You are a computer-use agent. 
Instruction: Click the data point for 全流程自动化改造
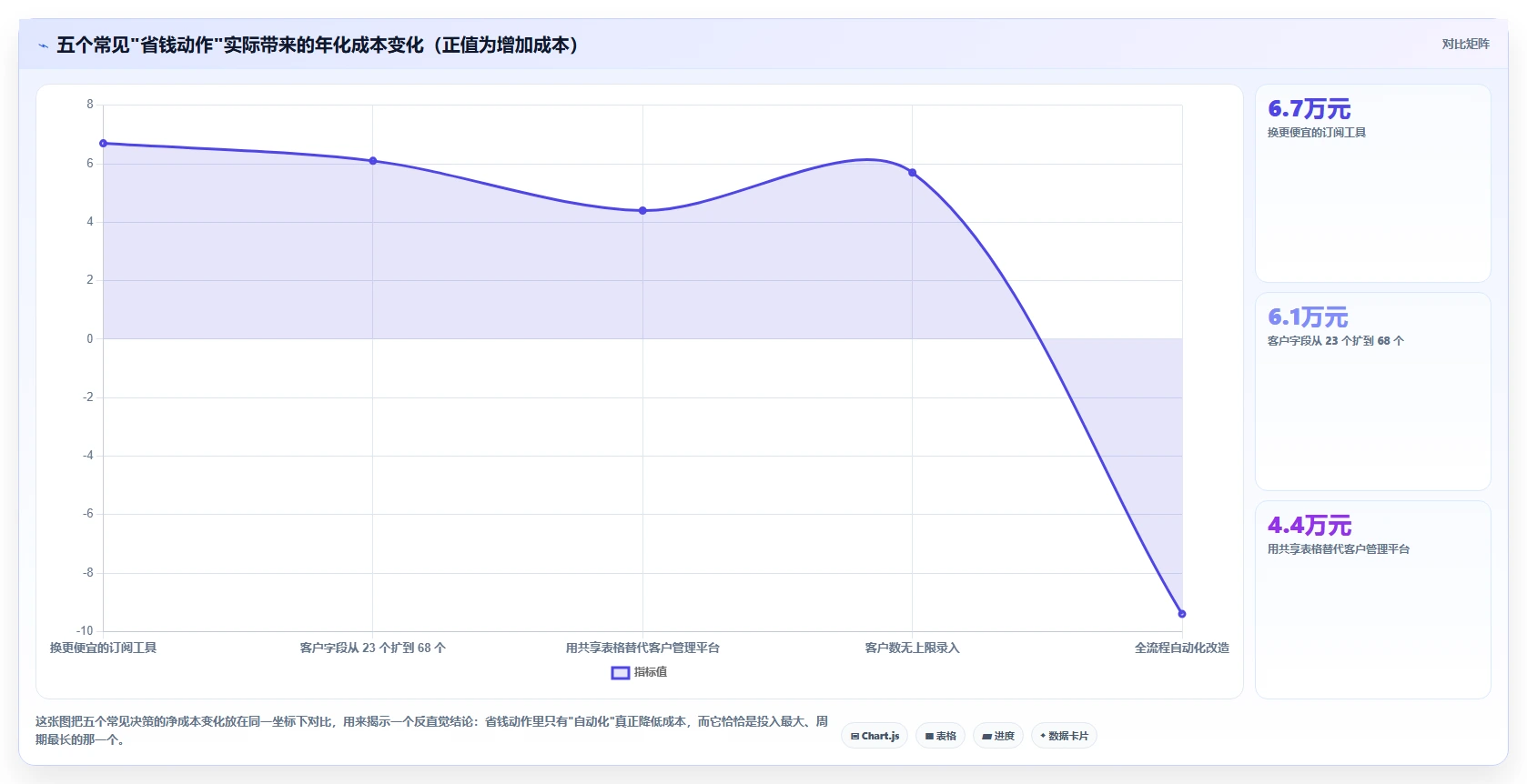(x=1182, y=614)
